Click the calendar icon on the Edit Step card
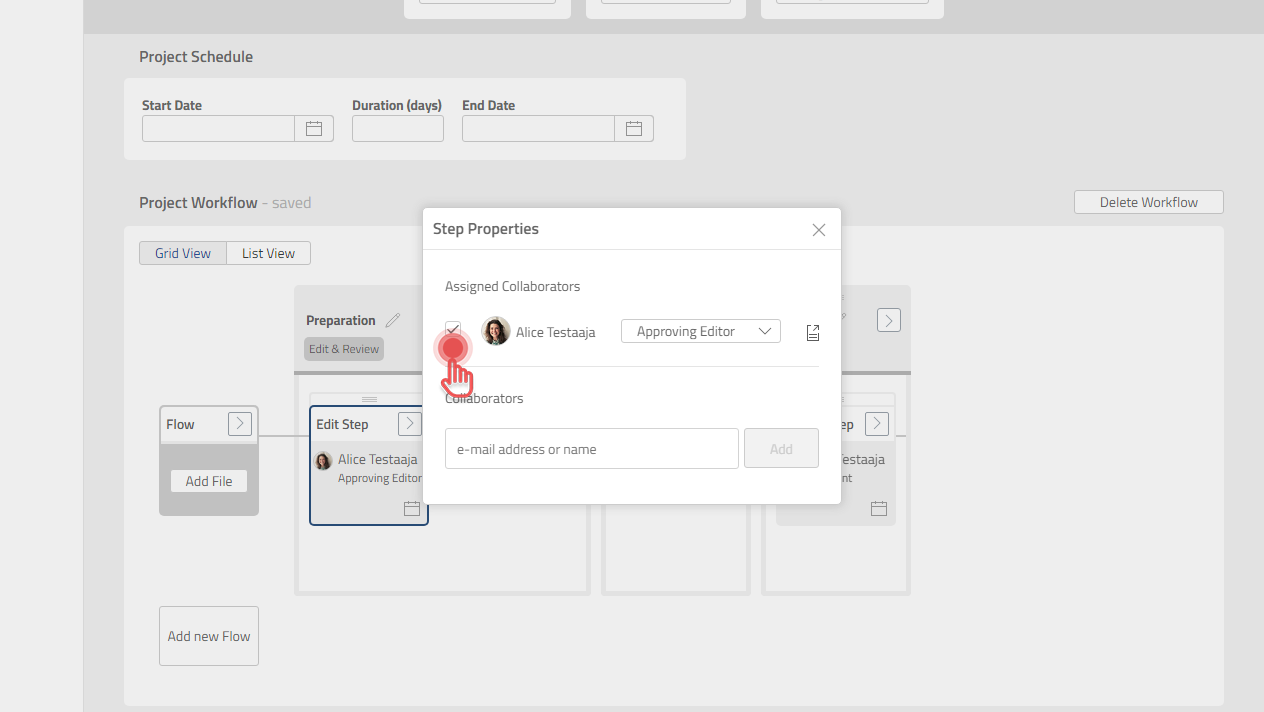1264x712 pixels. (x=411, y=508)
